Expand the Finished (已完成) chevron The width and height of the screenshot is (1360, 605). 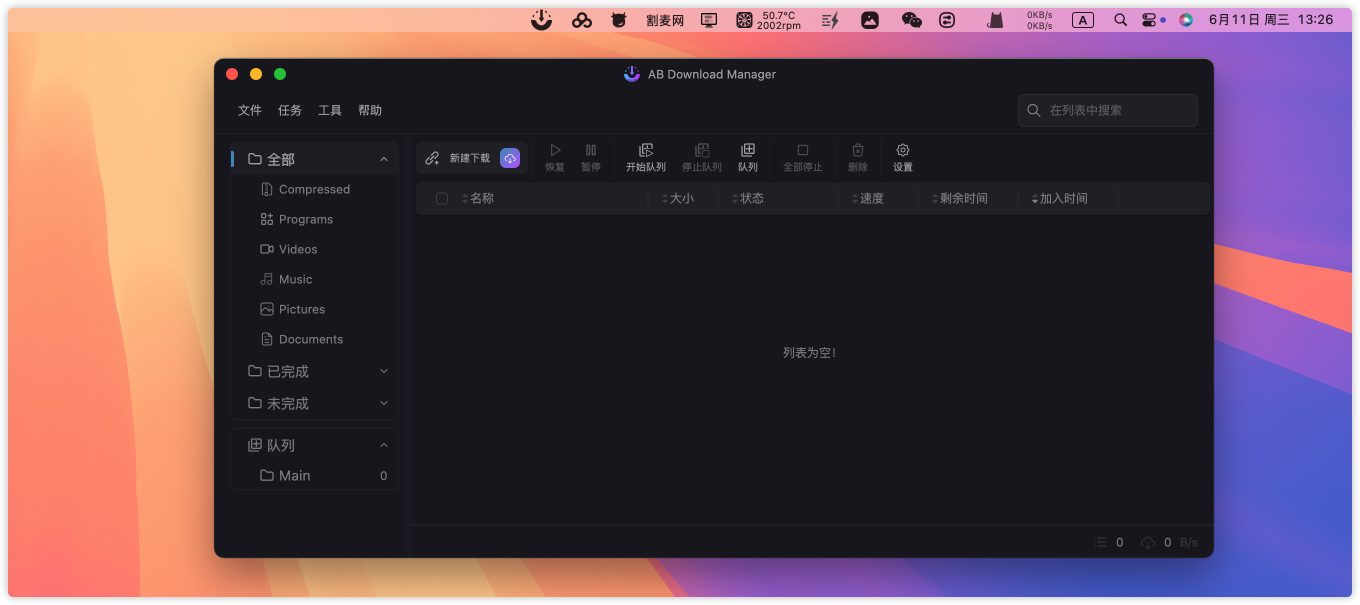[x=384, y=371]
